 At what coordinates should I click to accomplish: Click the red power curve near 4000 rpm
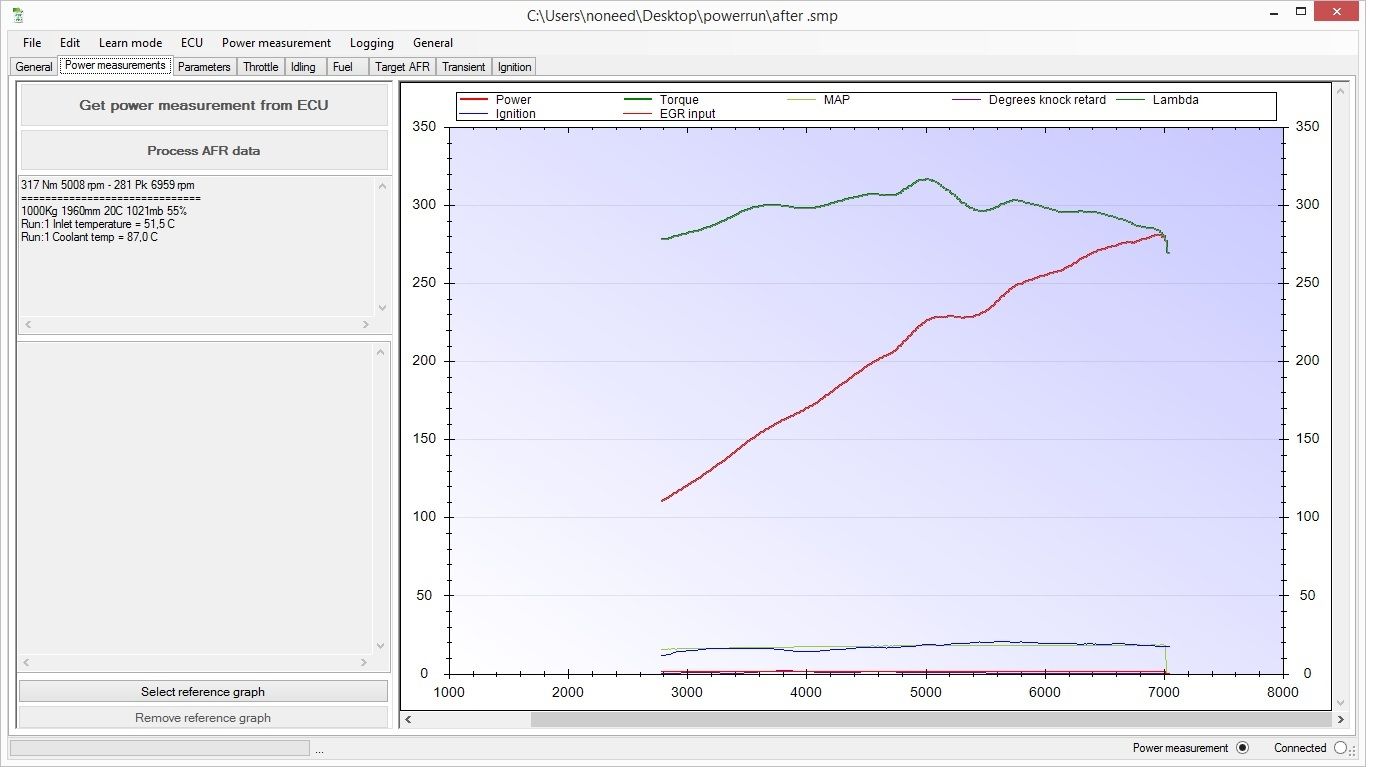[806, 408]
